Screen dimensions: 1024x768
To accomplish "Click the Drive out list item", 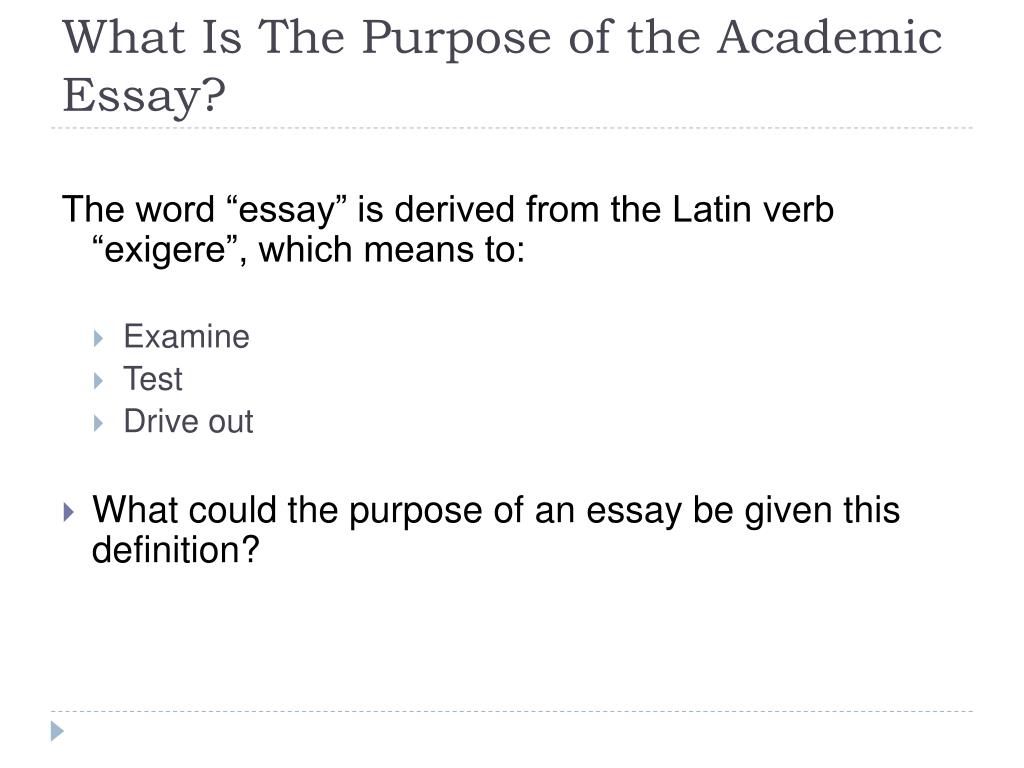I will (188, 421).
